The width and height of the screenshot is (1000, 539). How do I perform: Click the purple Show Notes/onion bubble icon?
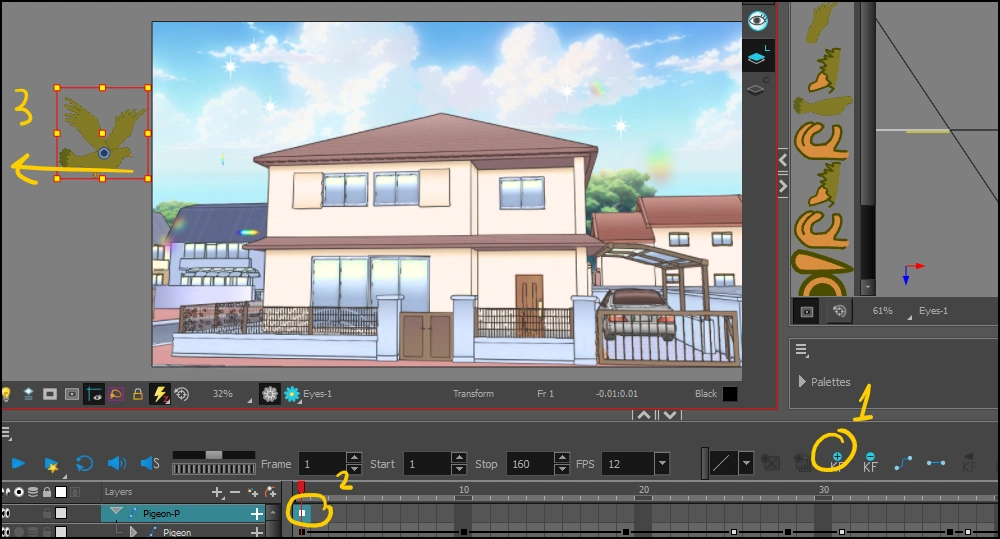pyautogui.click(x=115, y=394)
